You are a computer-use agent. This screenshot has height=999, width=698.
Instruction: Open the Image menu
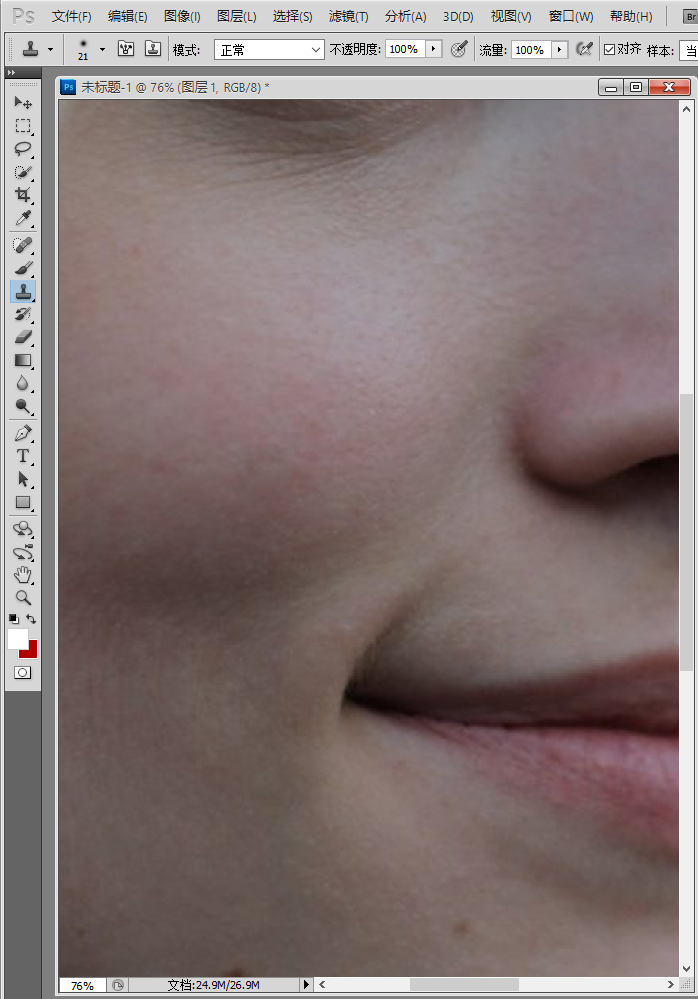(182, 17)
